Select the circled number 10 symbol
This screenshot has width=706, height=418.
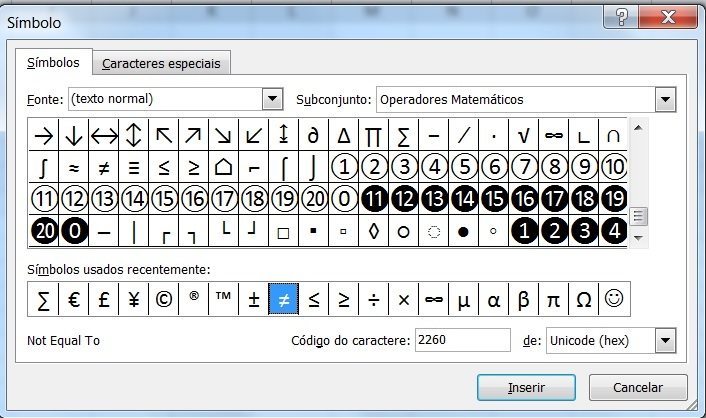(613, 167)
